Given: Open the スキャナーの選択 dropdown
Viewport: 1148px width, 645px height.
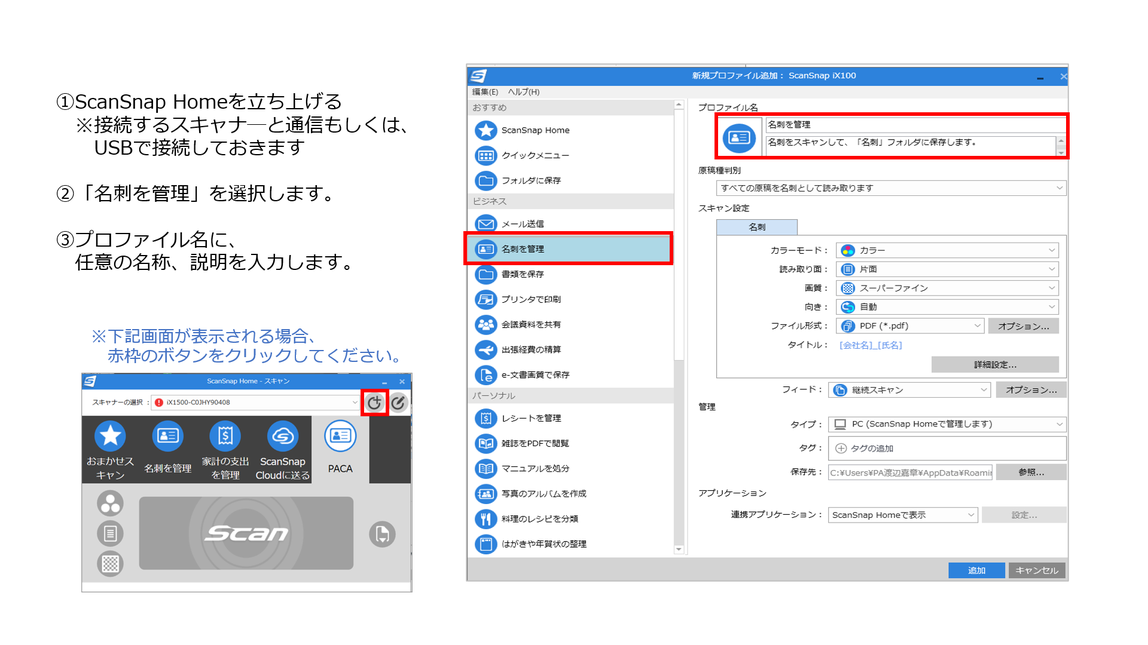Looking at the screenshot, I should tap(255, 402).
